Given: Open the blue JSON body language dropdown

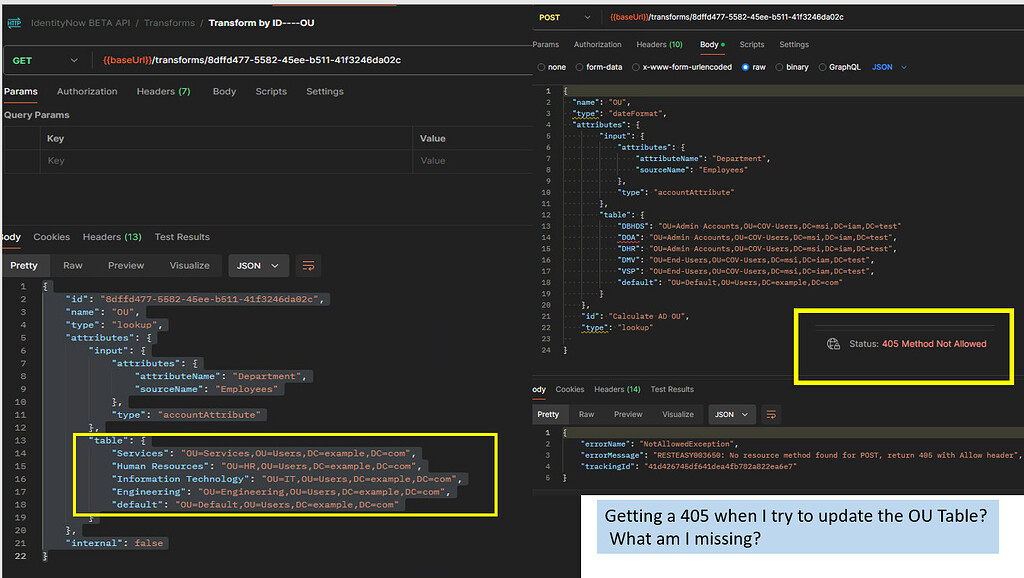Looking at the screenshot, I should tap(889, 67).
